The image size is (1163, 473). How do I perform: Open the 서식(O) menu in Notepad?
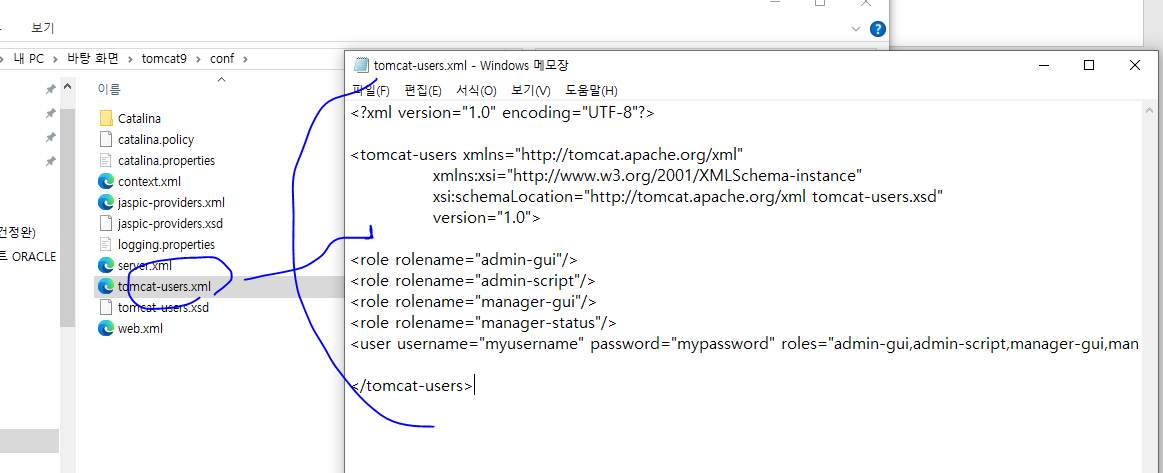476,90
